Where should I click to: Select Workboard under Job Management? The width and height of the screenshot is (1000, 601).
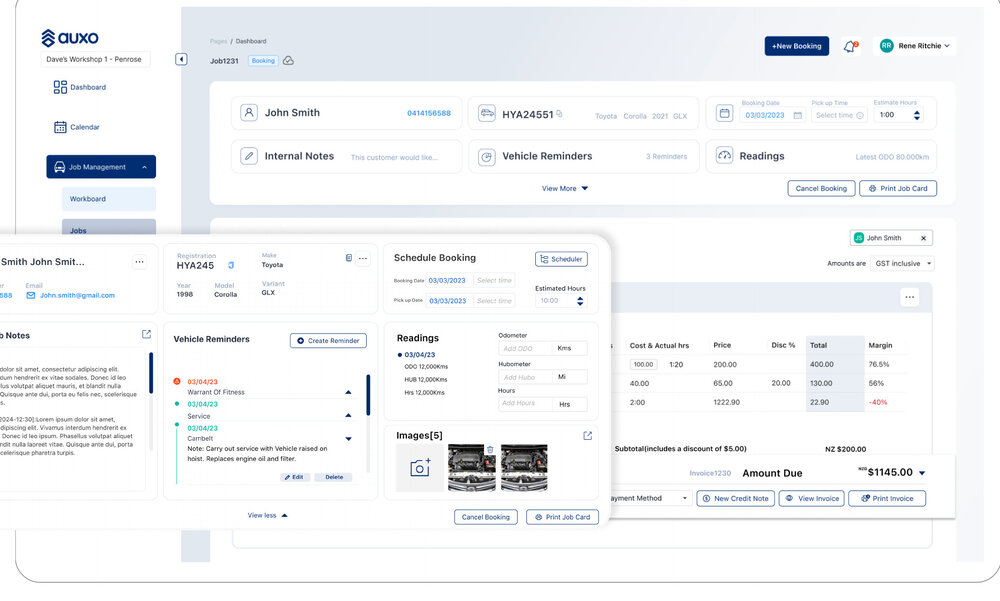[108, 199]
